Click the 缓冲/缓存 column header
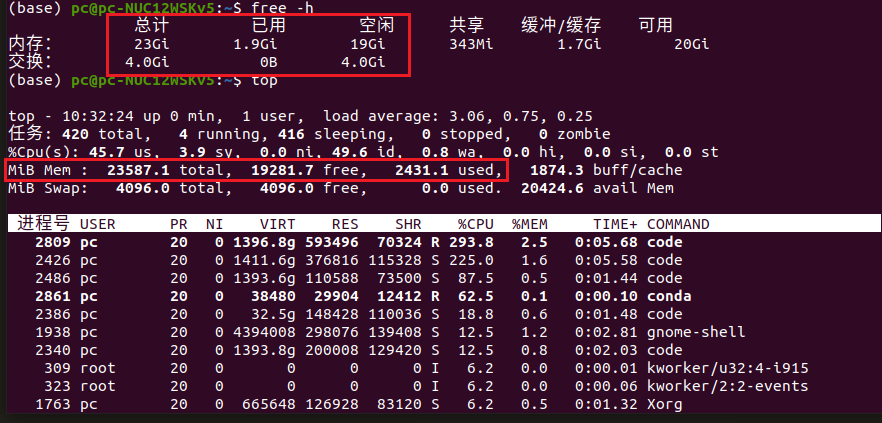882x423 pixels. pyautogui.click(x=561, y=25)
